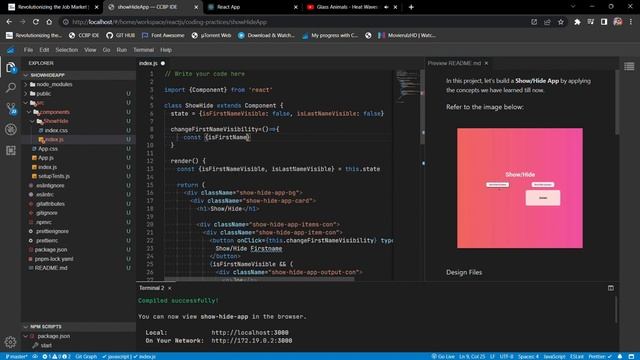This screenshot has height=360, width=640.
Task: Click the browser address bar URL
Action: [x=169, y=22]
